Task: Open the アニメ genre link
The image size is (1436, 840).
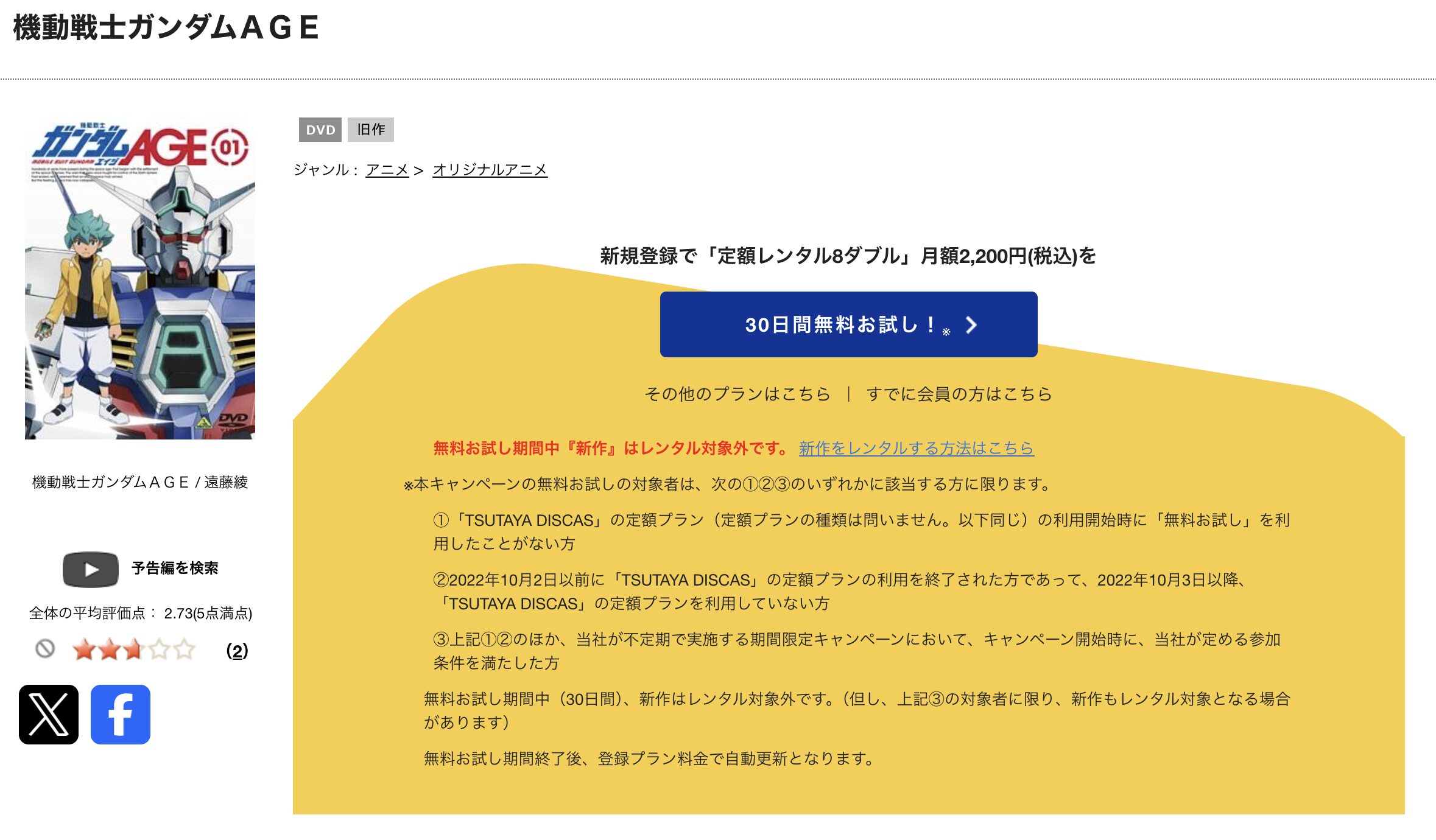Action: (387, 170)
